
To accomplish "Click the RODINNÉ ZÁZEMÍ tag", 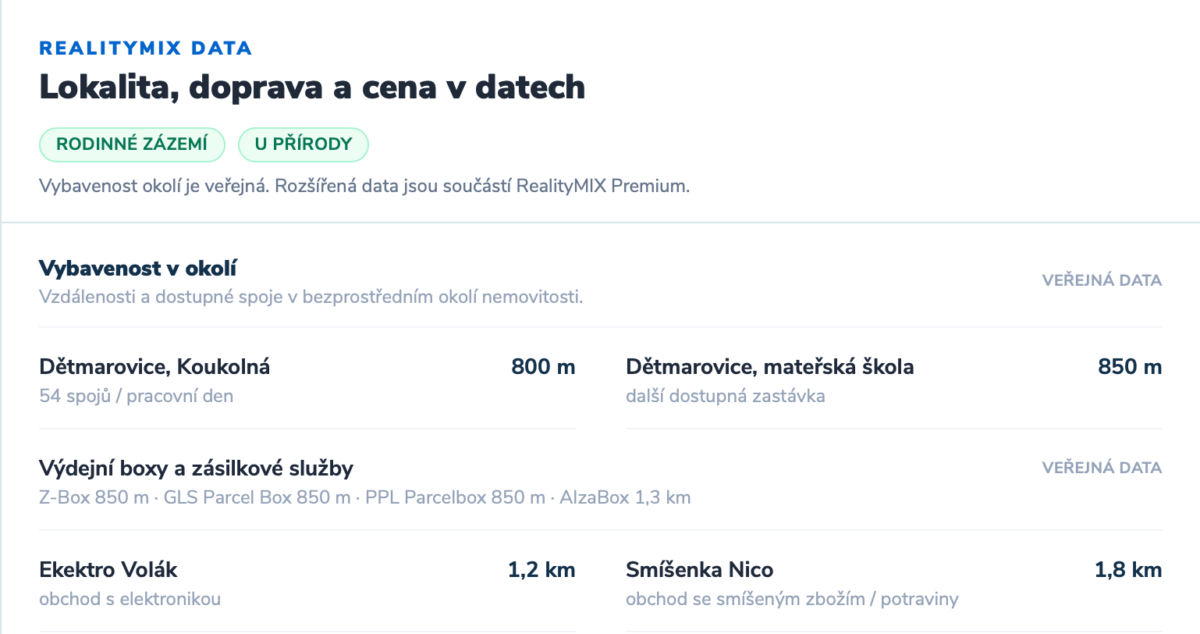I will [132, 144].
